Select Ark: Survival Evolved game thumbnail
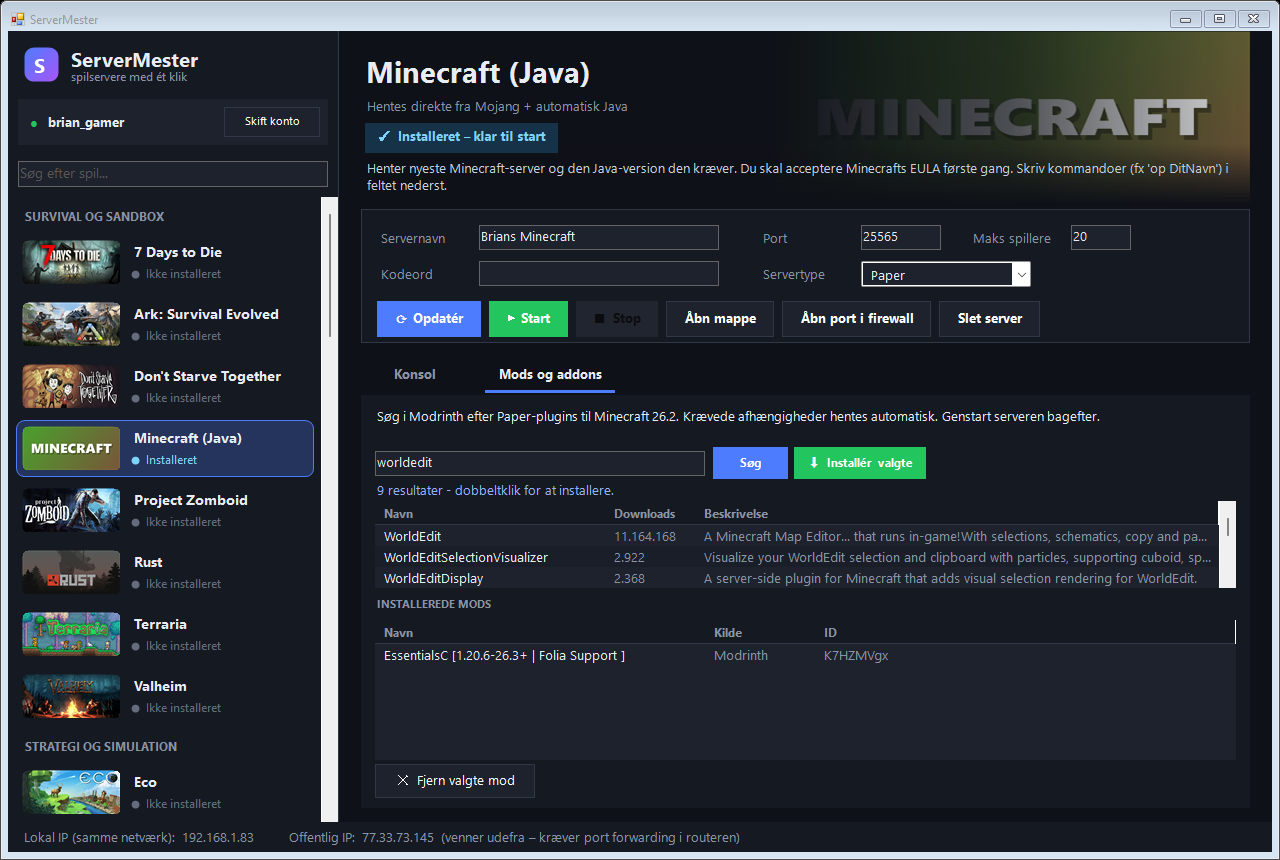 click(71, 324)
